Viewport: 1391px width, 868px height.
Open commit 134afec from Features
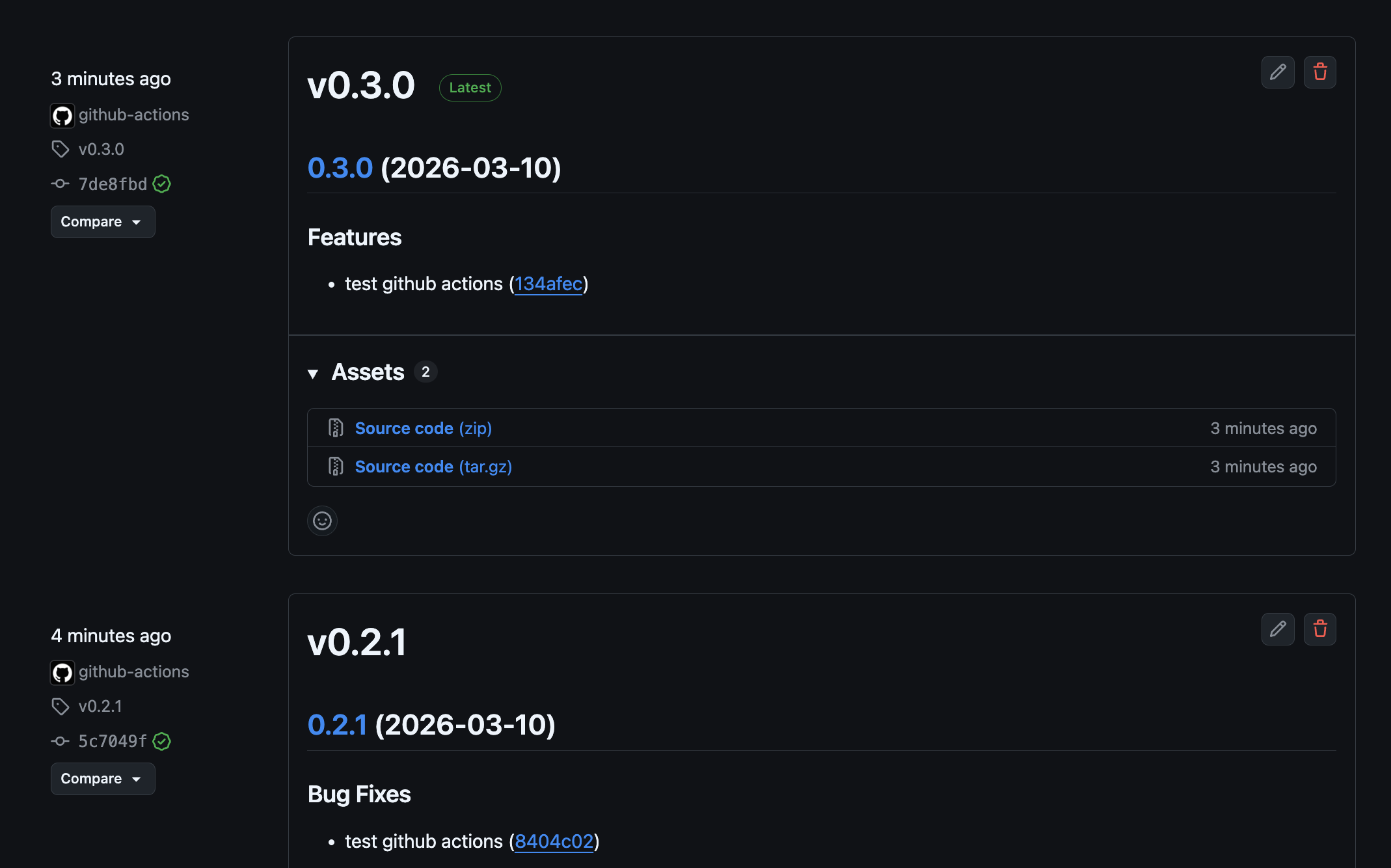point(548,284)
